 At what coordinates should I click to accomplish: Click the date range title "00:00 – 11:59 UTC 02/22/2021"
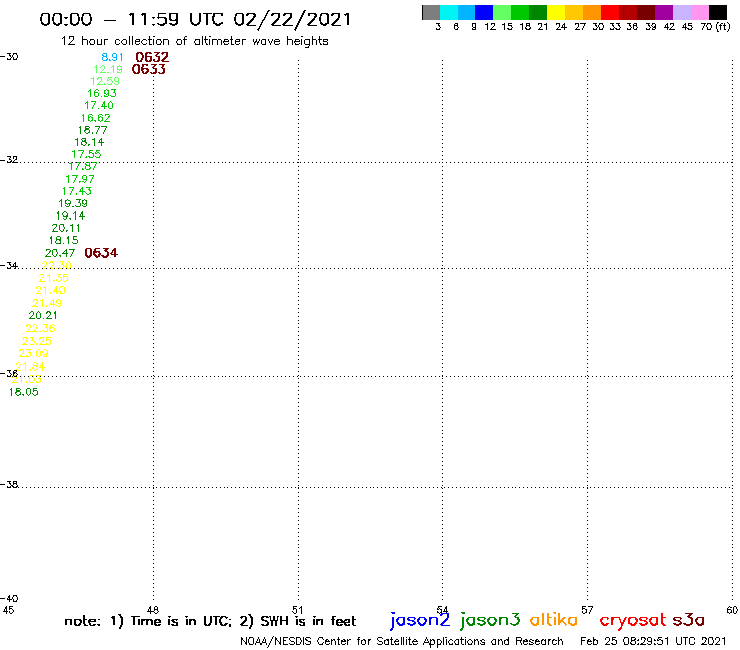(x=195, y=20)
